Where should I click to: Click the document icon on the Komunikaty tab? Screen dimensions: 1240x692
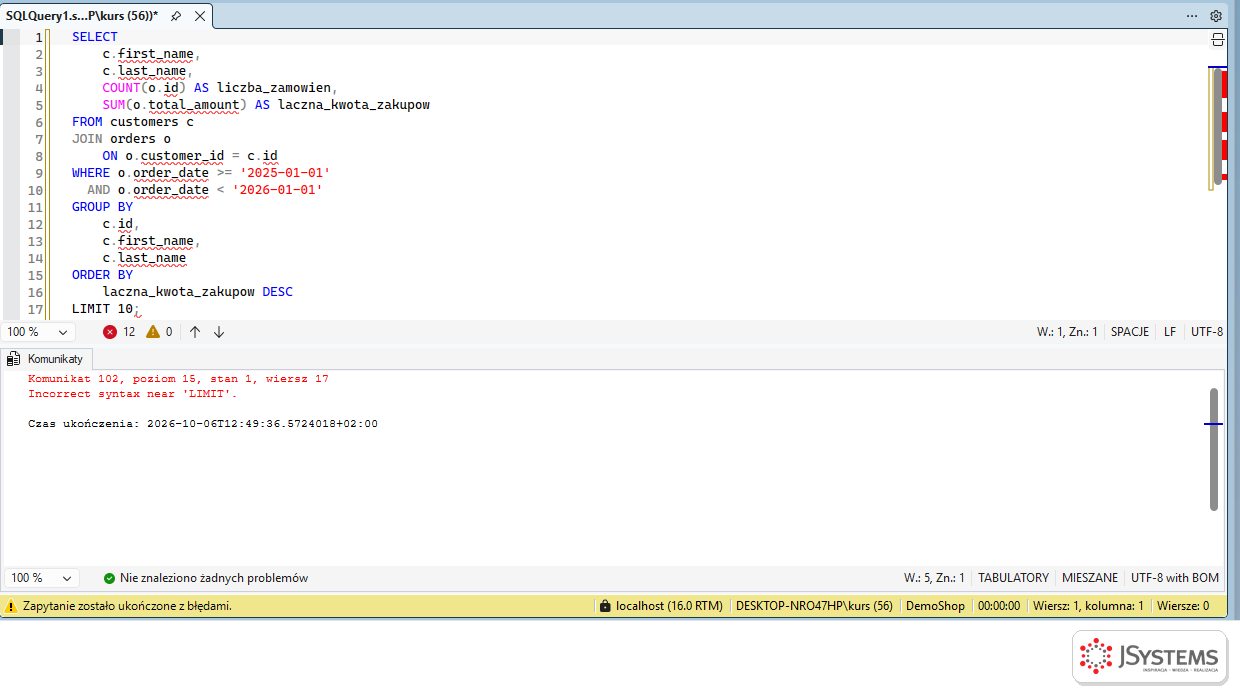14,358
